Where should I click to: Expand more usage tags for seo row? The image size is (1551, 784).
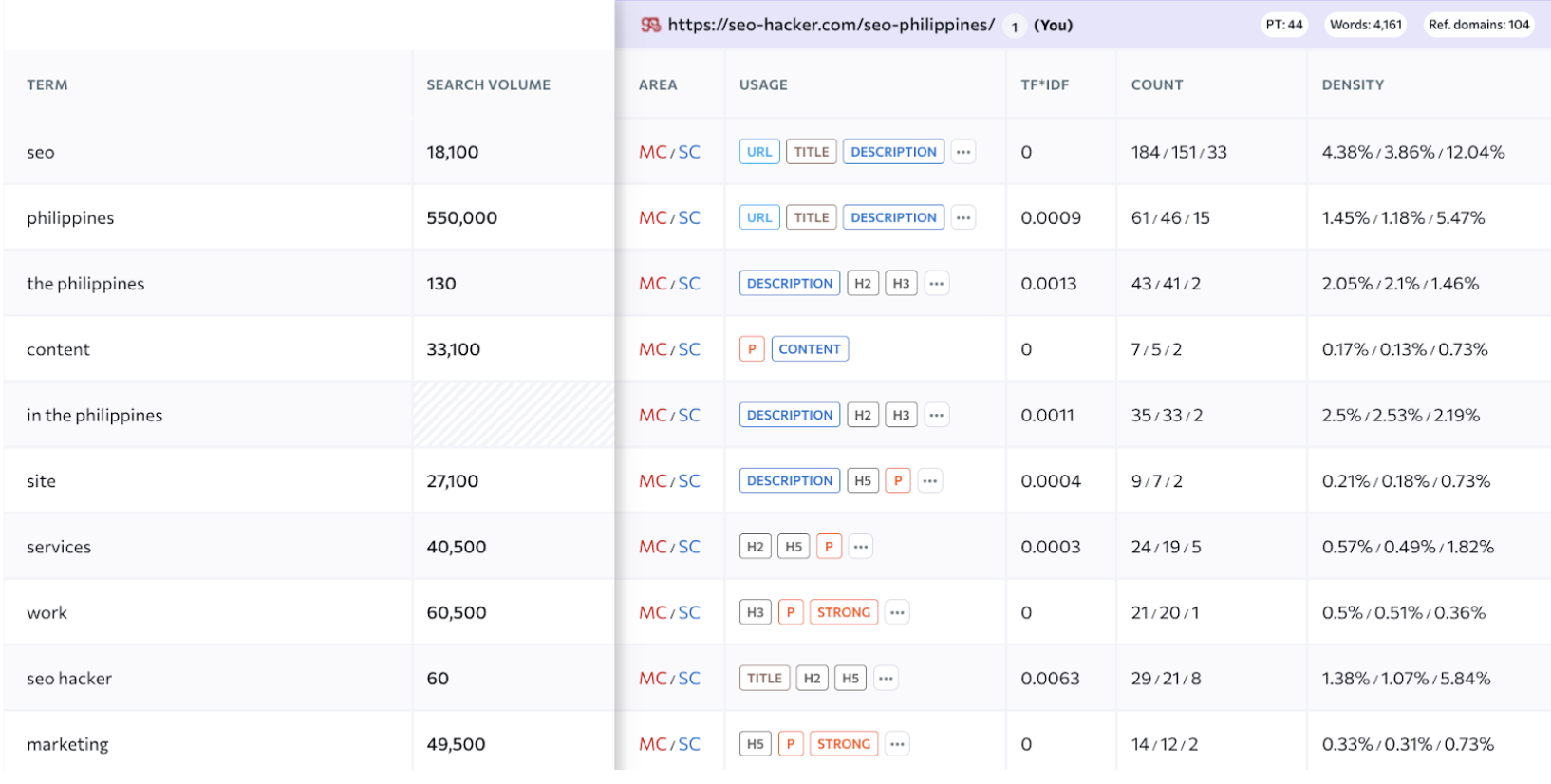tap(963, 152)
